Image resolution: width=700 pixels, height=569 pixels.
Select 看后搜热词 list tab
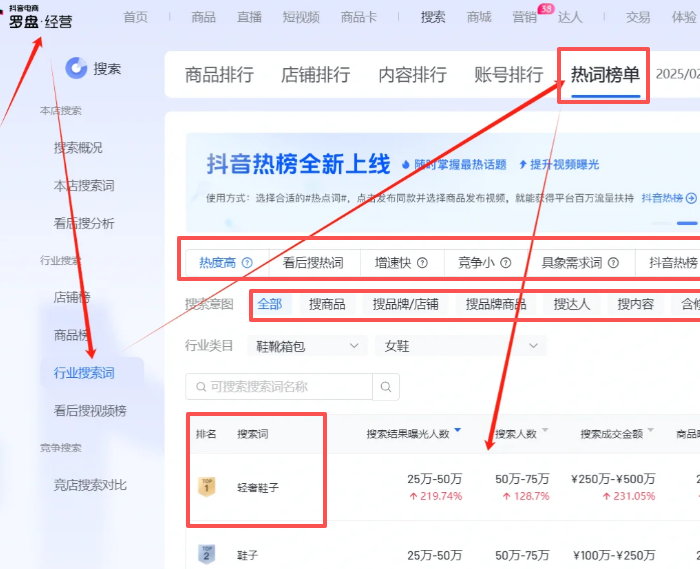[x=314, y=263]
